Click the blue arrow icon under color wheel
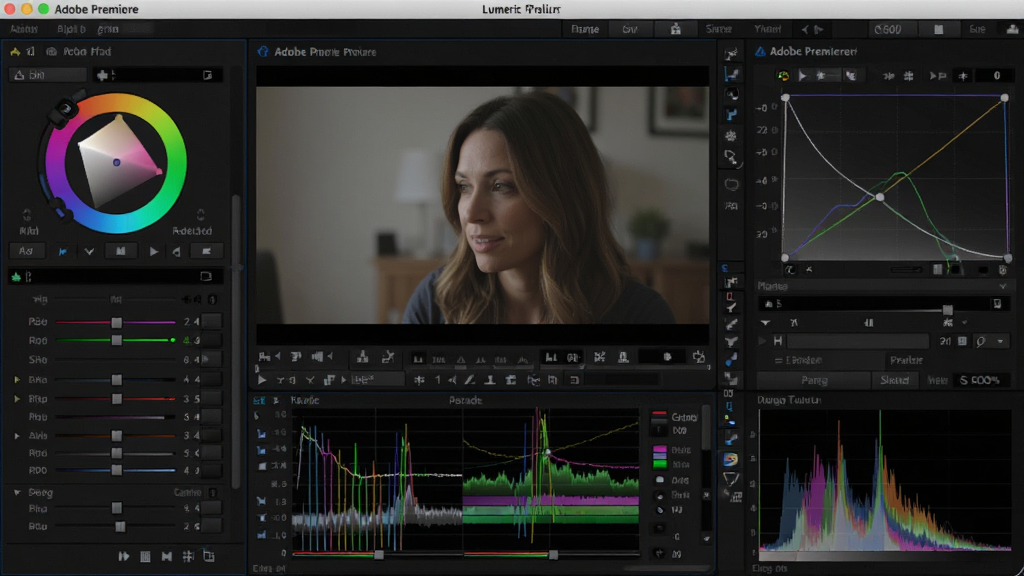1024x576 pixels. pyautogui.click(x=63, y=251)
